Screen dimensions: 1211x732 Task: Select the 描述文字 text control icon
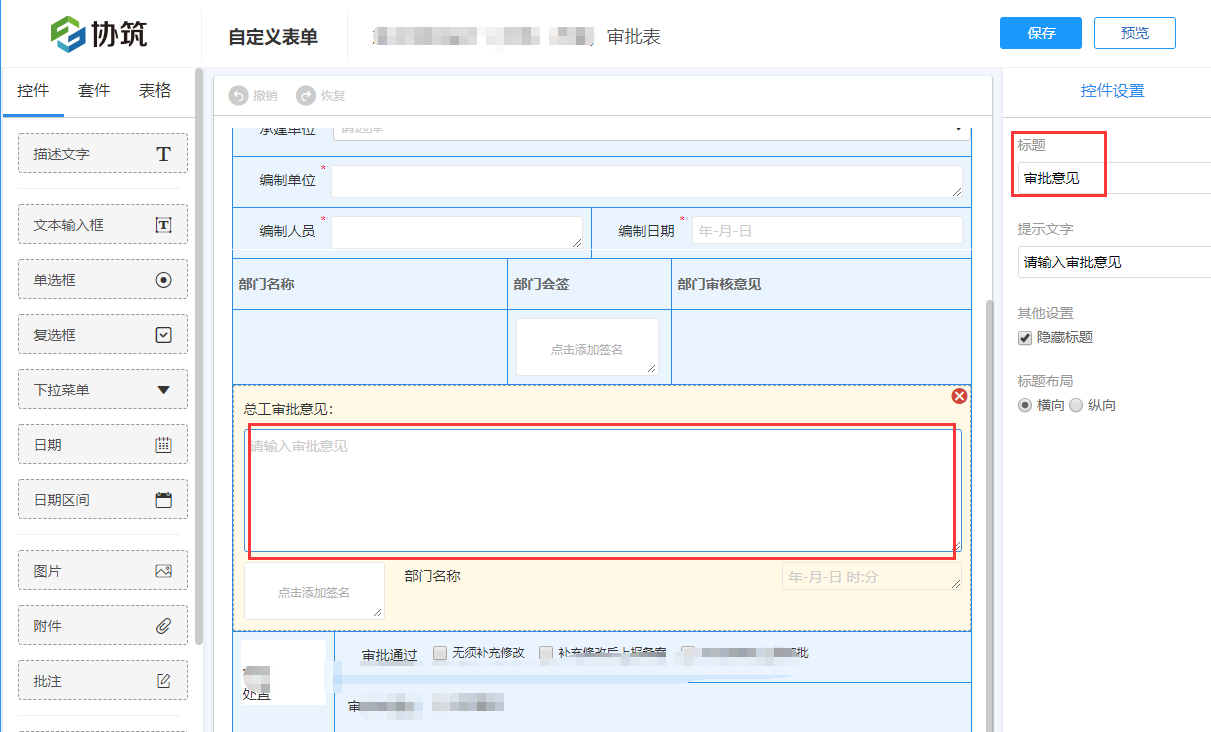coord(102,153)
